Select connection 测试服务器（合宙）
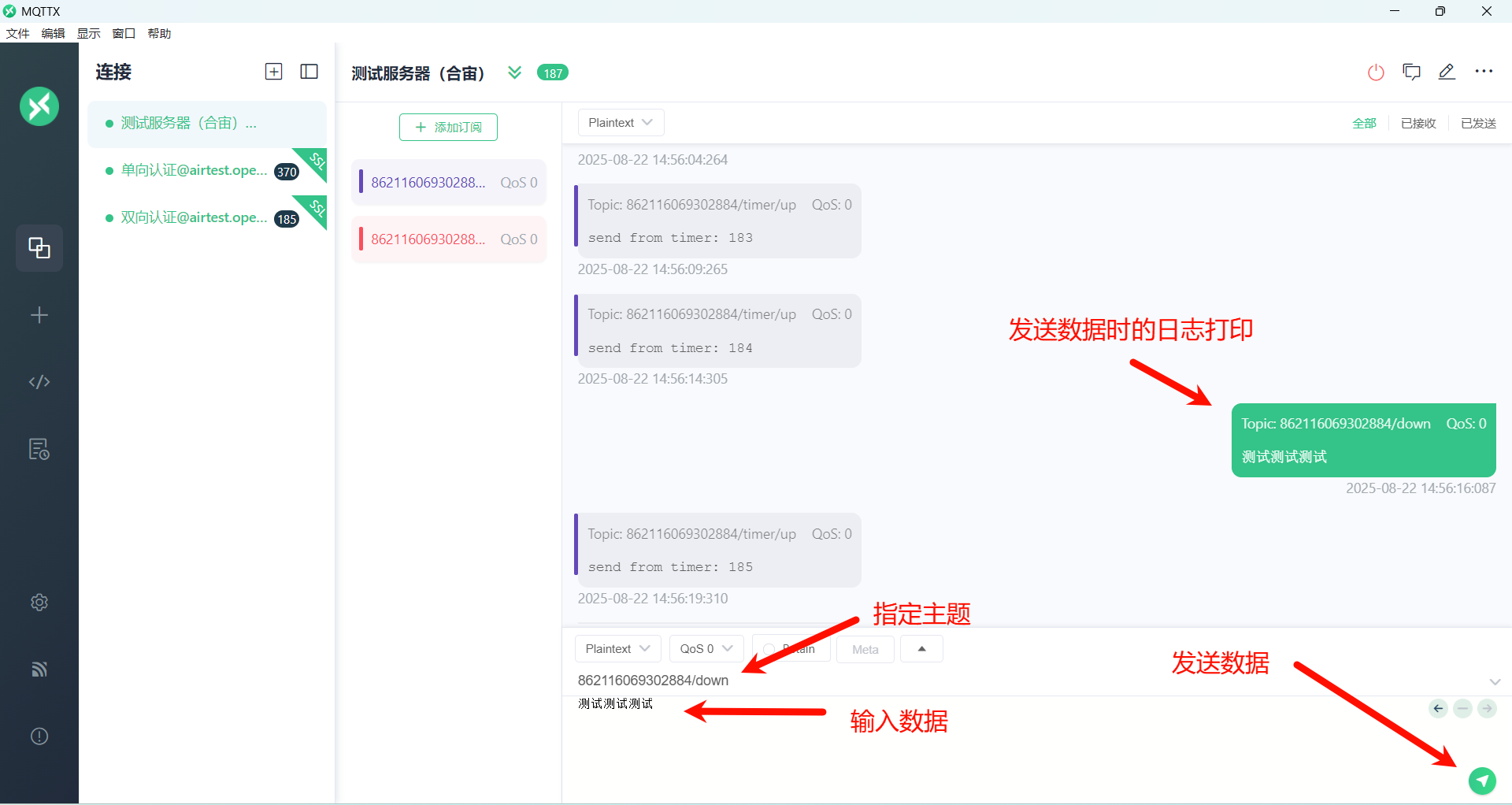The height and width of the screenshot is (805, 1512). tap(207, 124)
